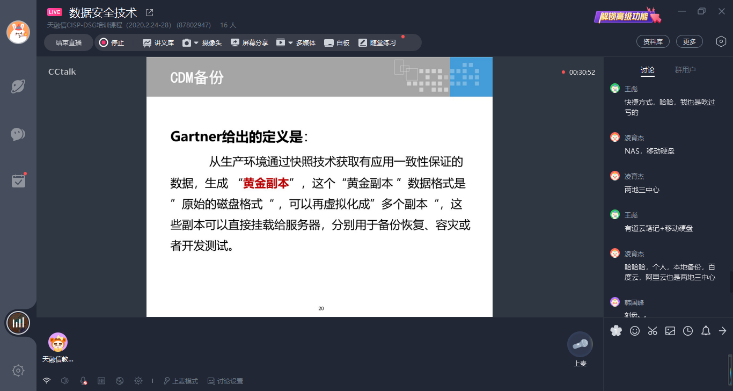Switch to the 讨论 discussion tab
Image resolution: width=733 pixels, height=391 pixels.
coord(647,70)
